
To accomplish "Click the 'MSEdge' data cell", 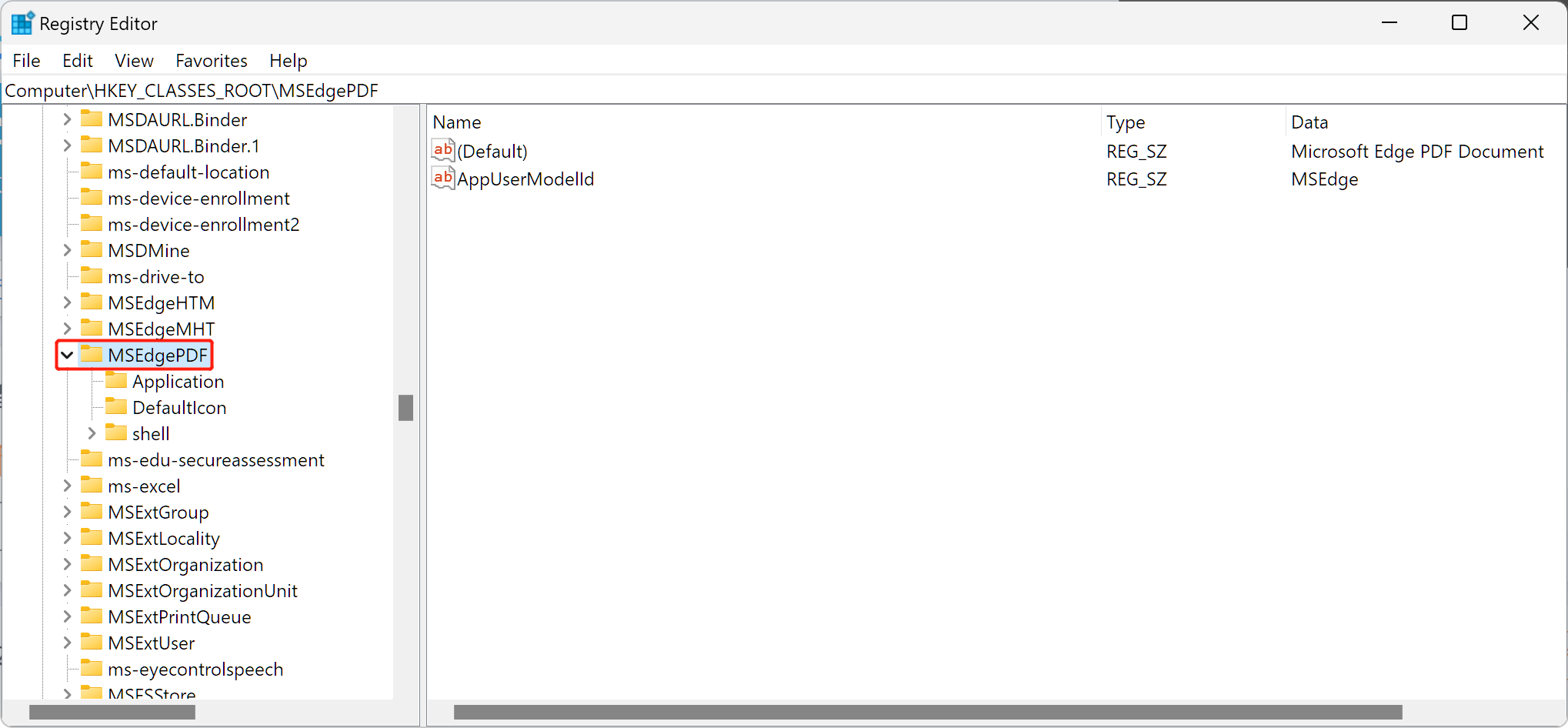I will (x=1324, y=179).
